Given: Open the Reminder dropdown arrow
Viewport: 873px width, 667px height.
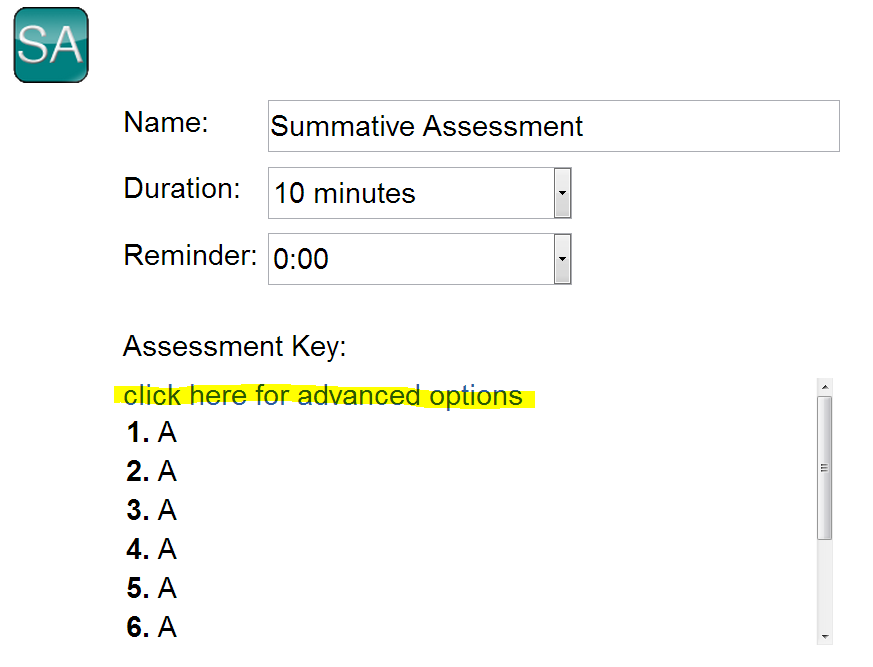Looking at the screenshot, I should click(562, 259).
